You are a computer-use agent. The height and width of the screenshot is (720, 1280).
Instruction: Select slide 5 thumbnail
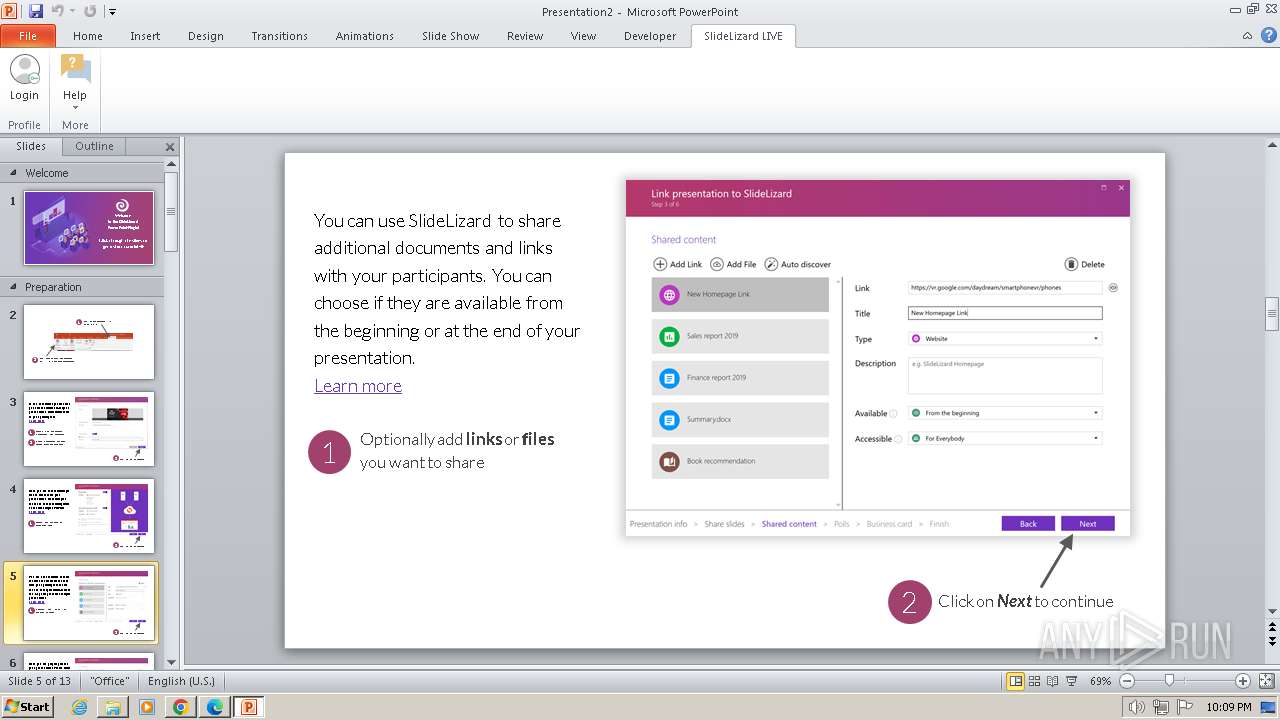tap(89, 604)
